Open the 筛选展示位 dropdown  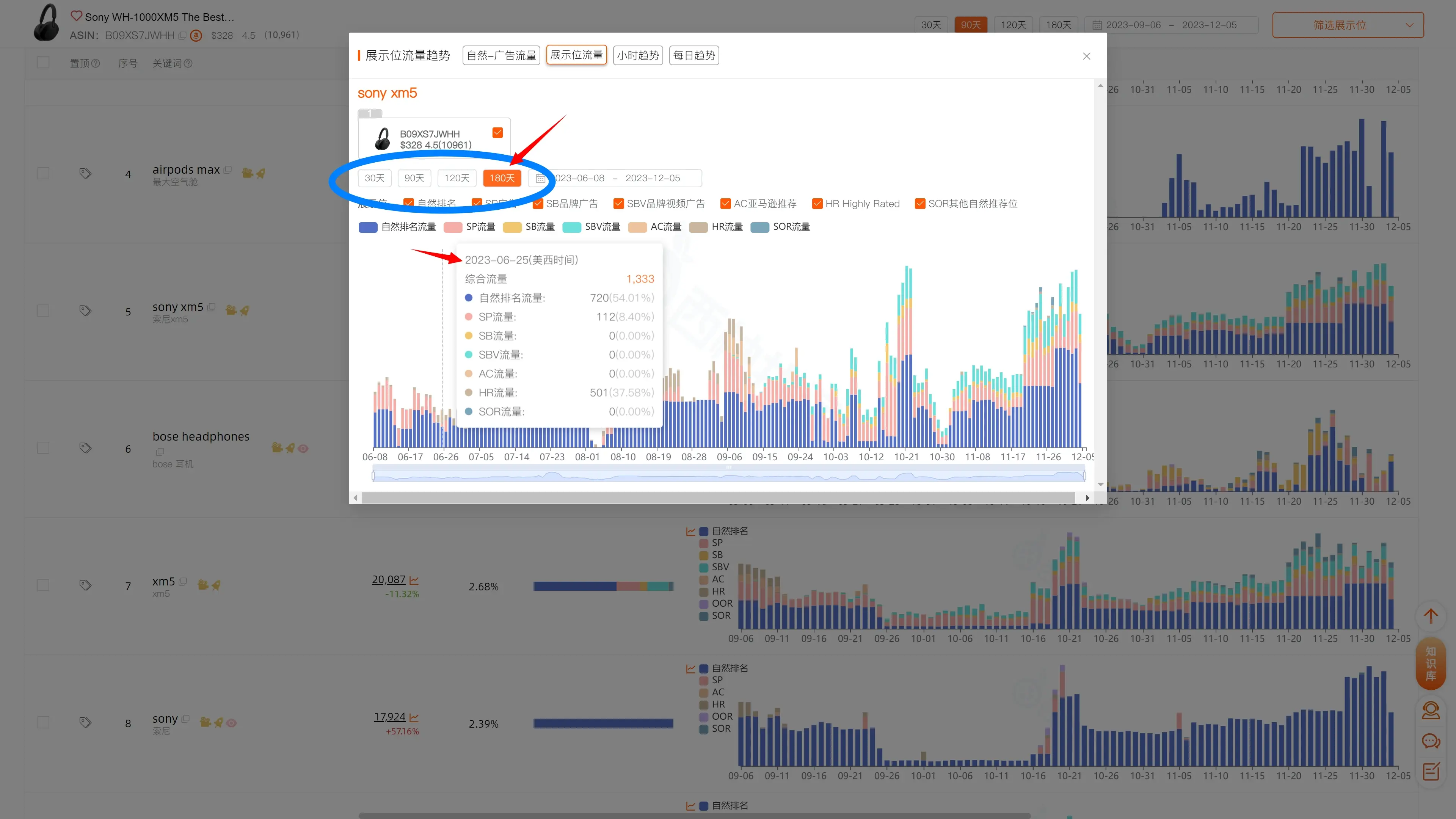click(1348, 25)
